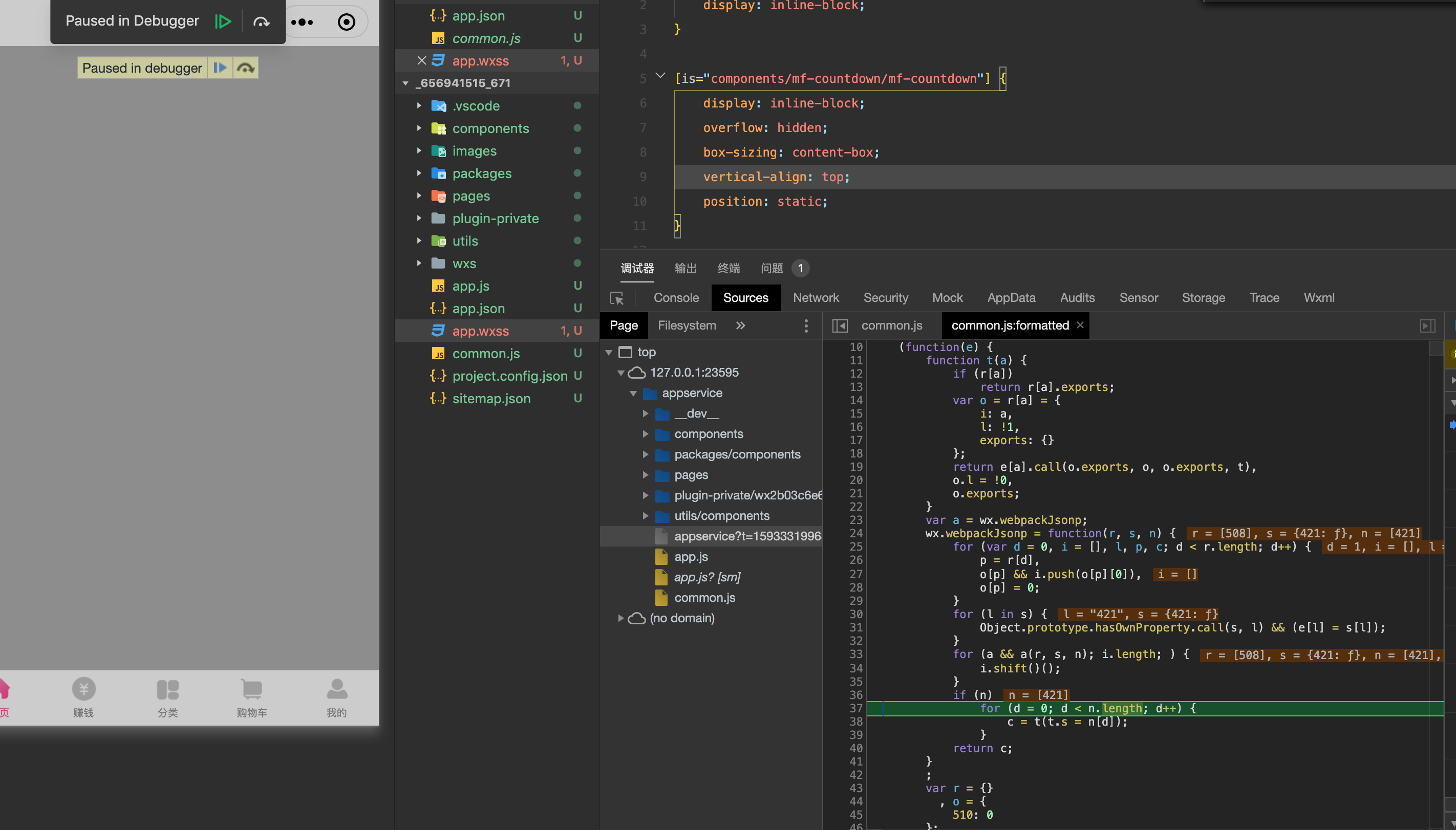Screen dimensions: 1456x830
Task: Expand the (no domain) node
Action: point(621,618)
